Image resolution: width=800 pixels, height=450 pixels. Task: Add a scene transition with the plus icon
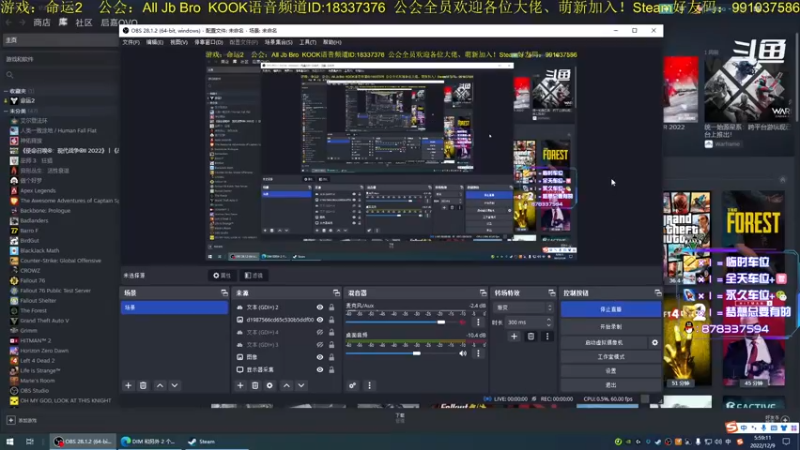pyautogui.click(x=514, y=336)
